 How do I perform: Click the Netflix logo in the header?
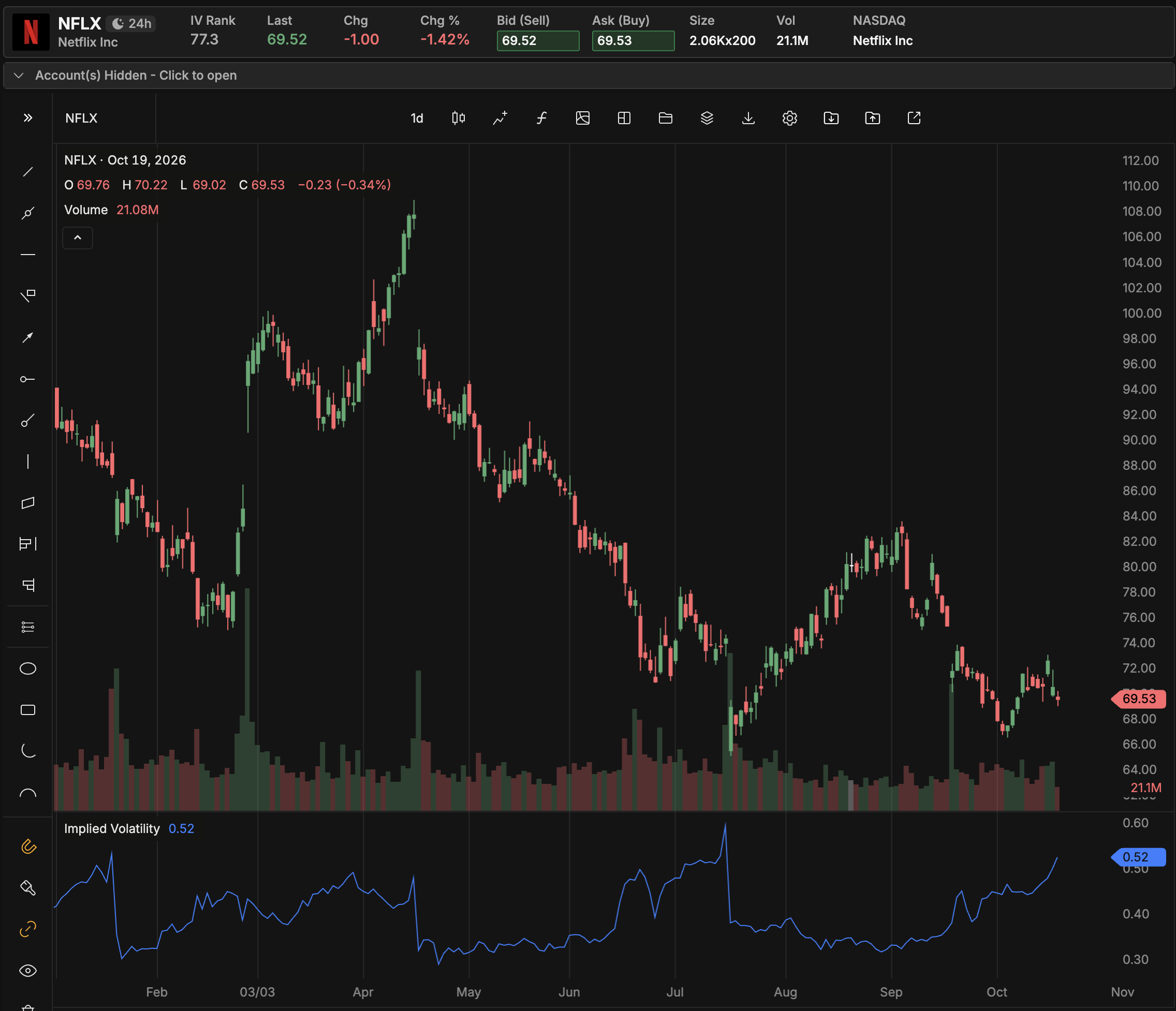pos(31,32)
